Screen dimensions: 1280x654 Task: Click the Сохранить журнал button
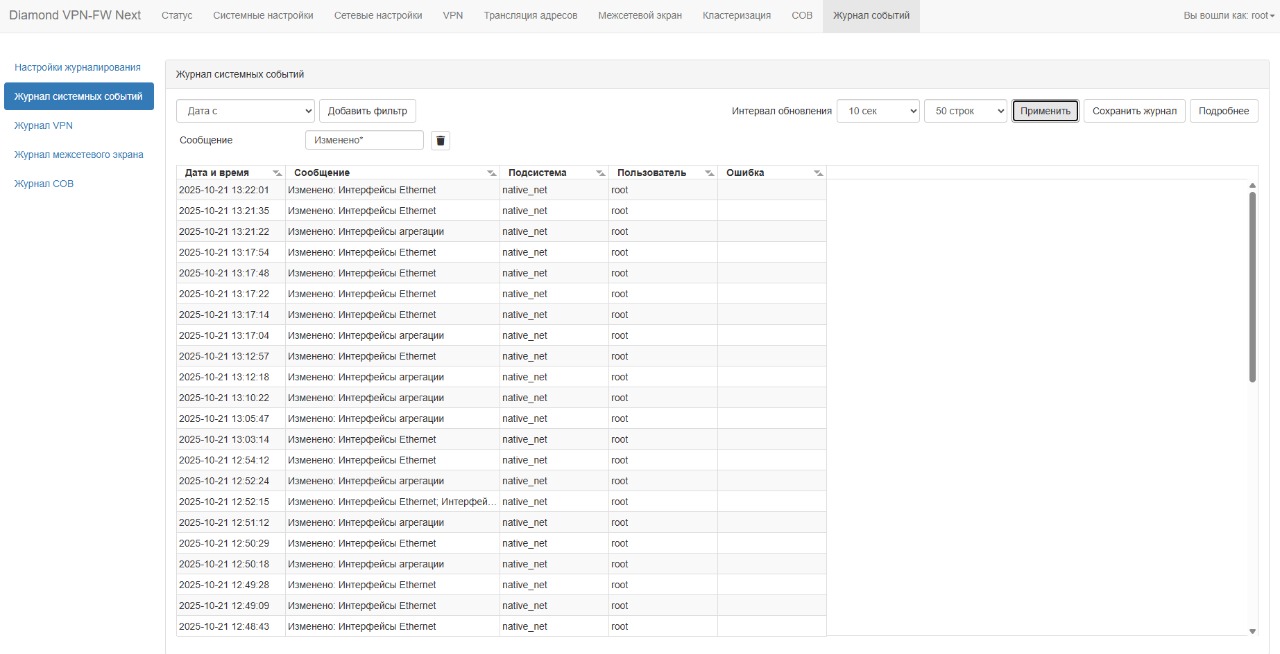[1134, 111]
